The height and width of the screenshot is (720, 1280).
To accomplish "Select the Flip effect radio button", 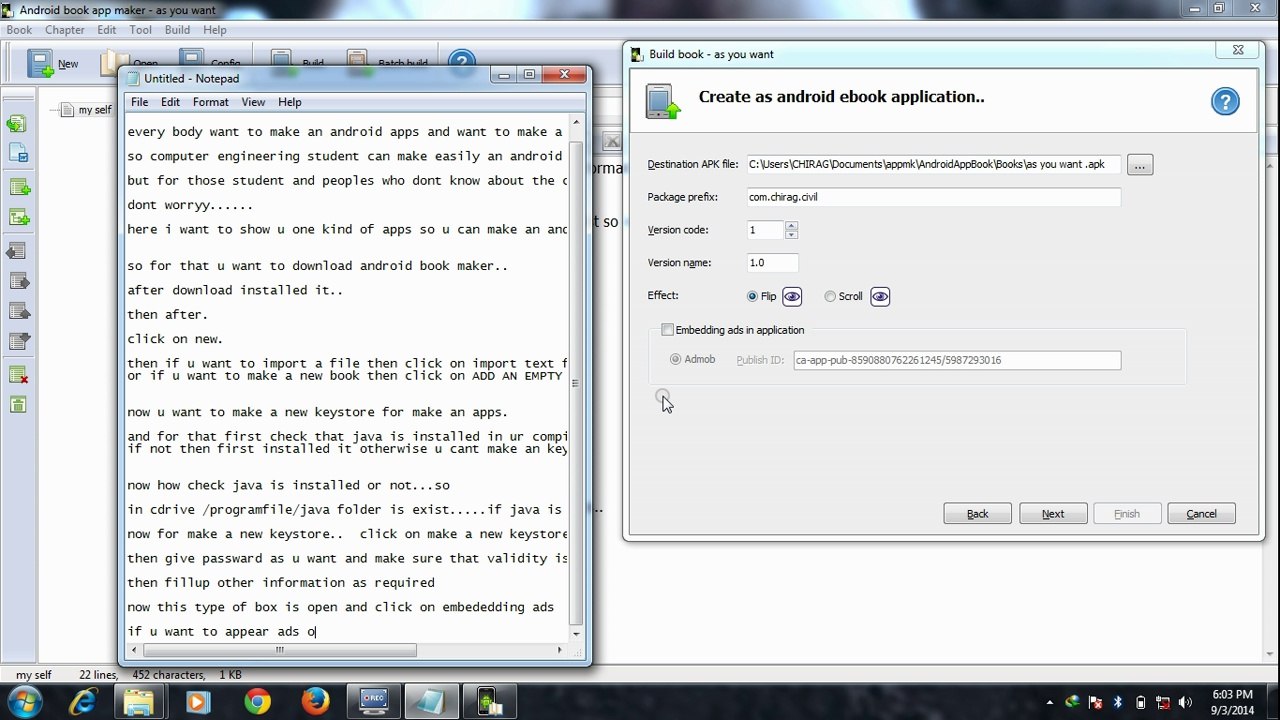I will [x=752, y=296].
